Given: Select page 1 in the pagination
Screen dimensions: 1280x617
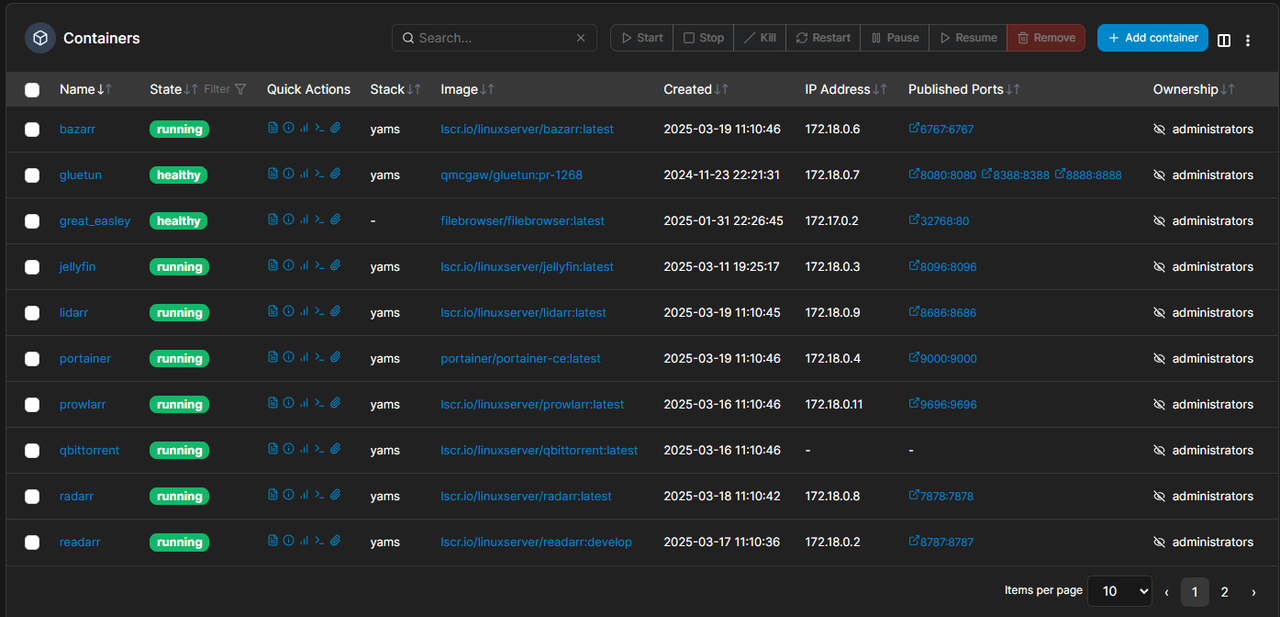Looking at the screenshot, I should click(1194, 592).
